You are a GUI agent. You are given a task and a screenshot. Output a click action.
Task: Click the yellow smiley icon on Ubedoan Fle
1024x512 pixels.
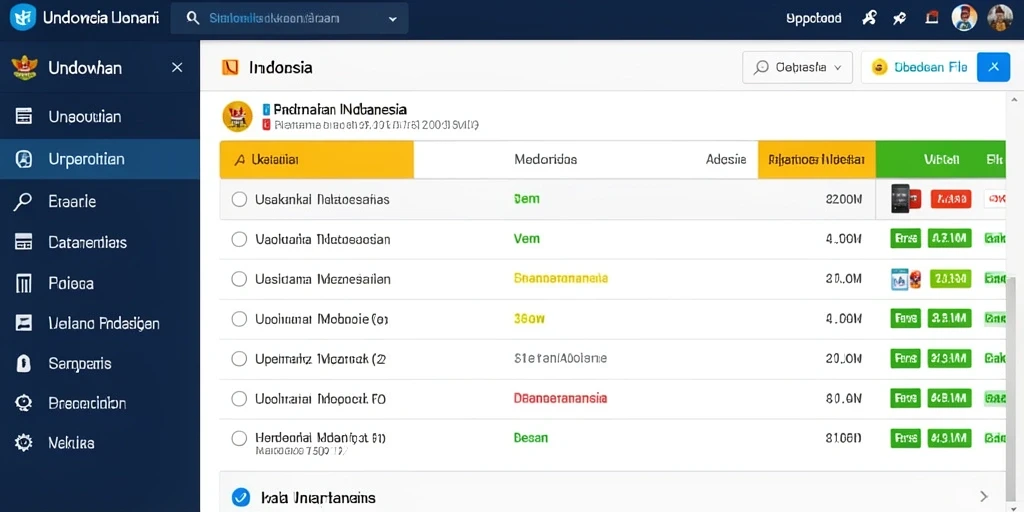[x=880, y=67]
